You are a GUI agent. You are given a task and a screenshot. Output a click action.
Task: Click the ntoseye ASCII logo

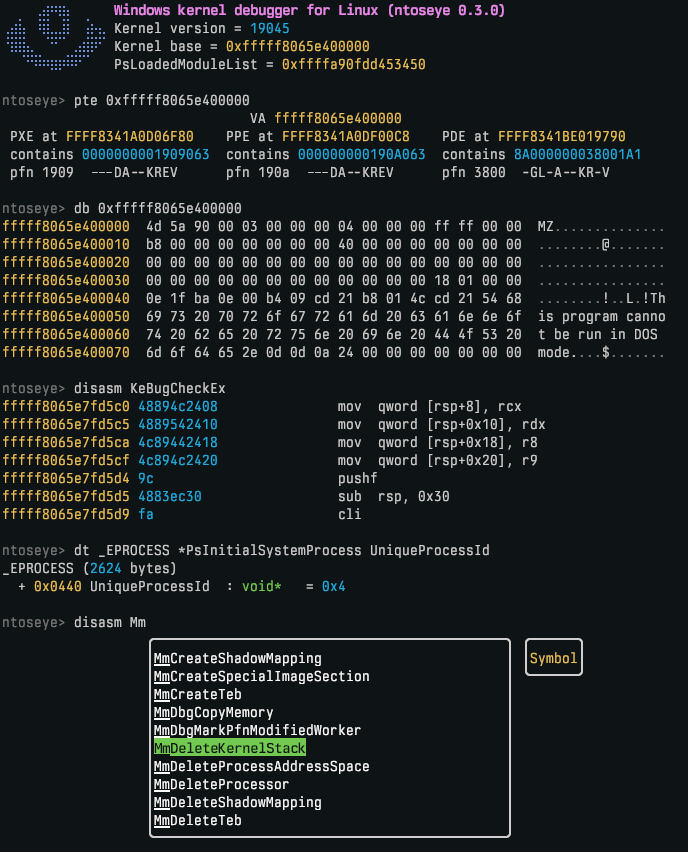[x=51, y=37]
